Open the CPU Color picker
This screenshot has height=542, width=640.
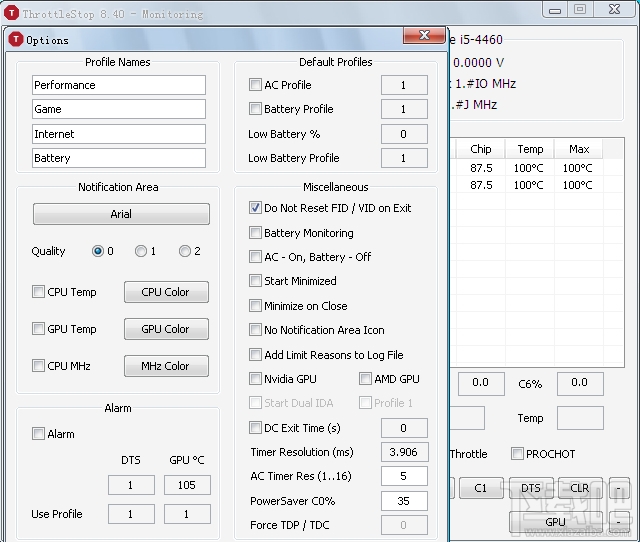click(165, 292)
